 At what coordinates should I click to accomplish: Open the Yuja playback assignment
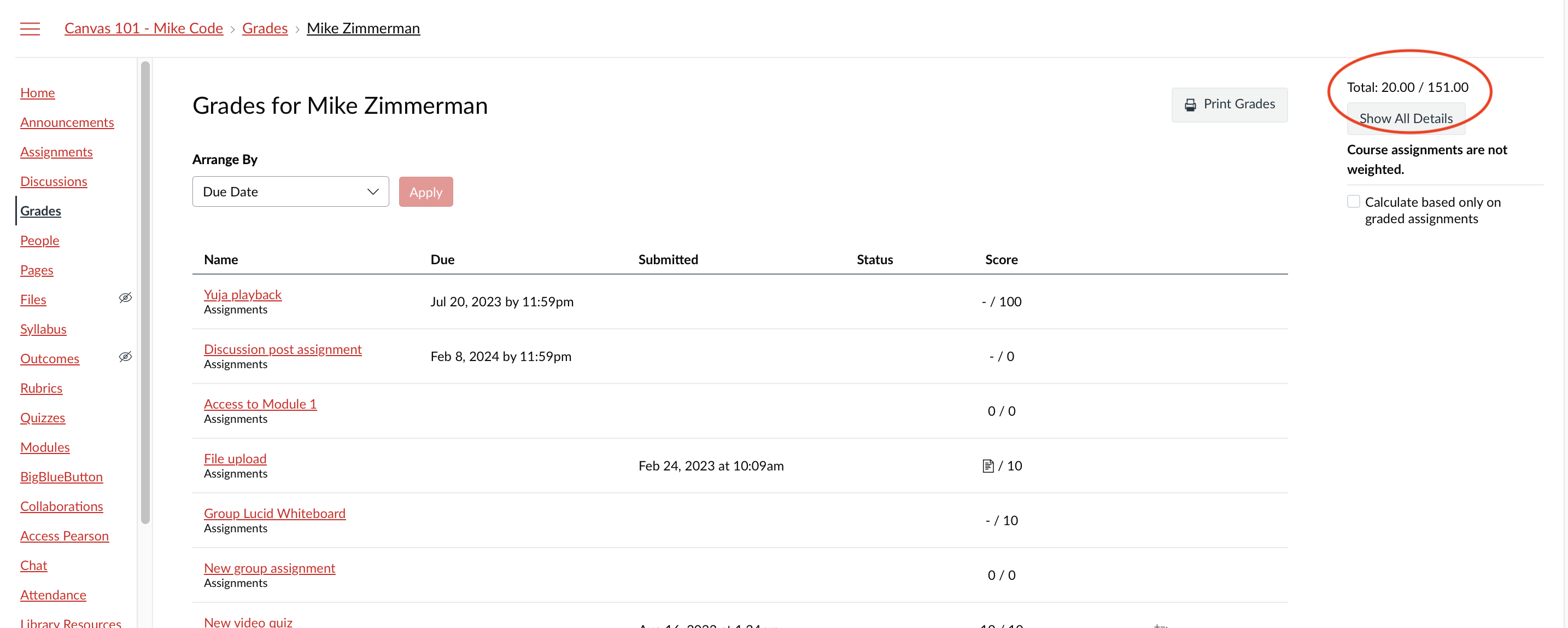[x=242, y=295]
